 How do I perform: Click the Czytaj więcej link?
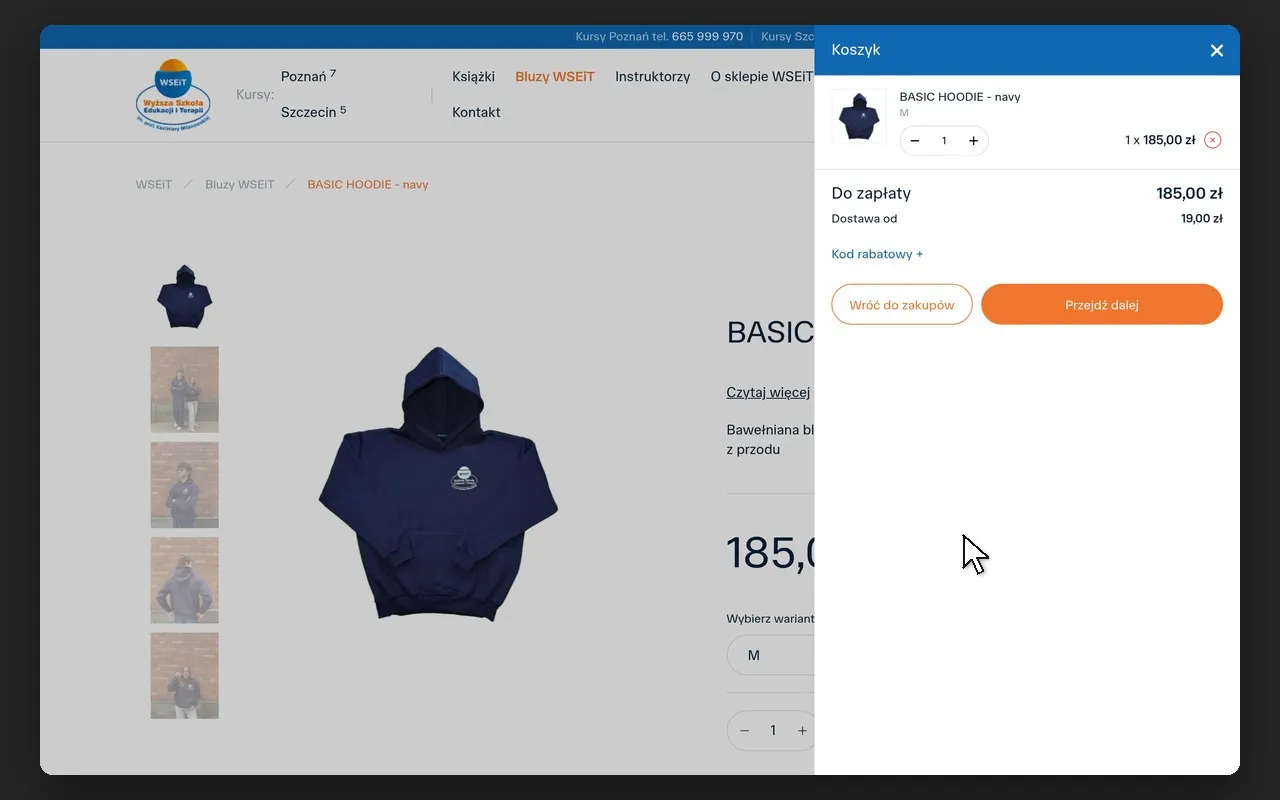[x=768, y=392]
